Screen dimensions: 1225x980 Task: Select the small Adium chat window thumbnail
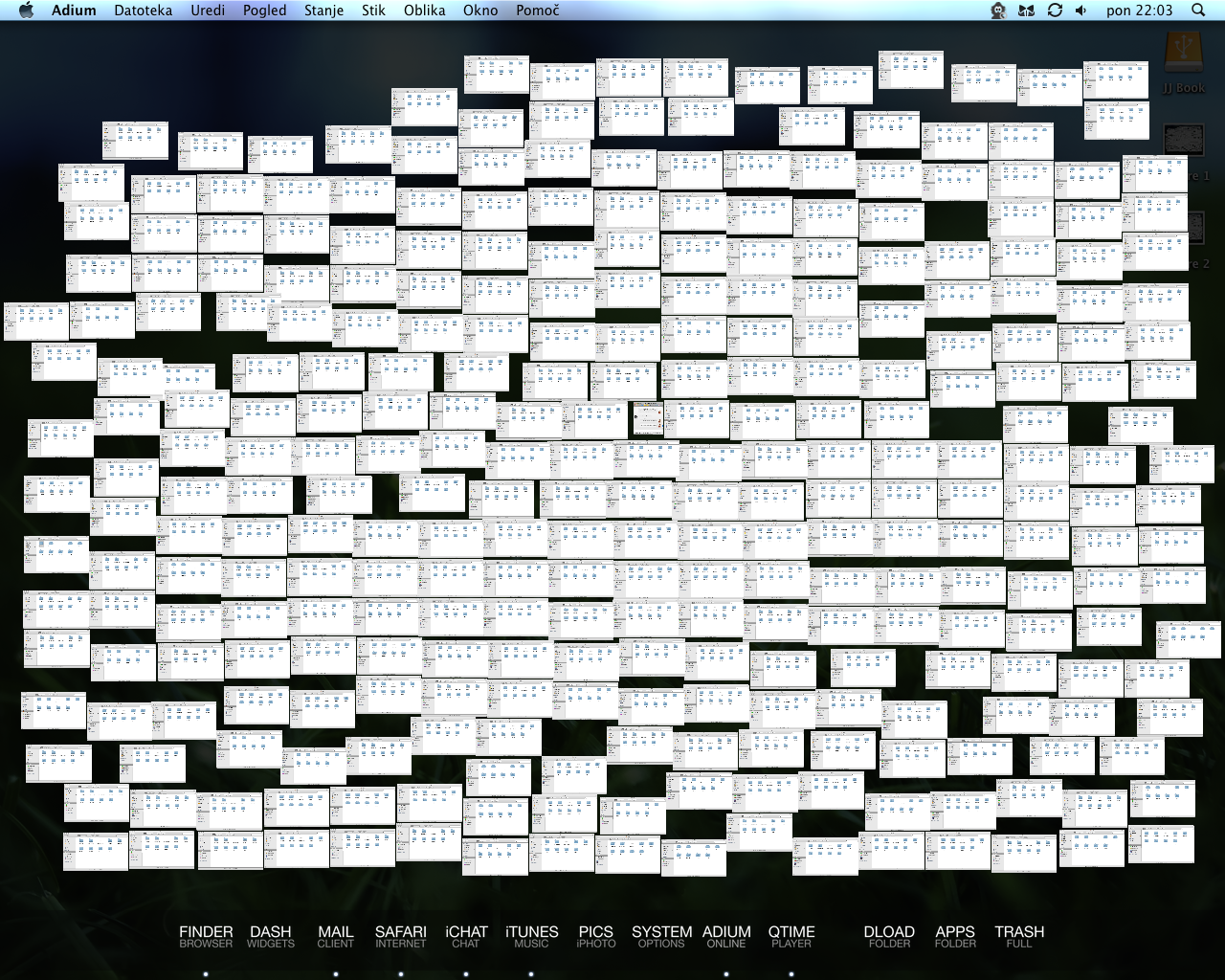pos(648,419)
